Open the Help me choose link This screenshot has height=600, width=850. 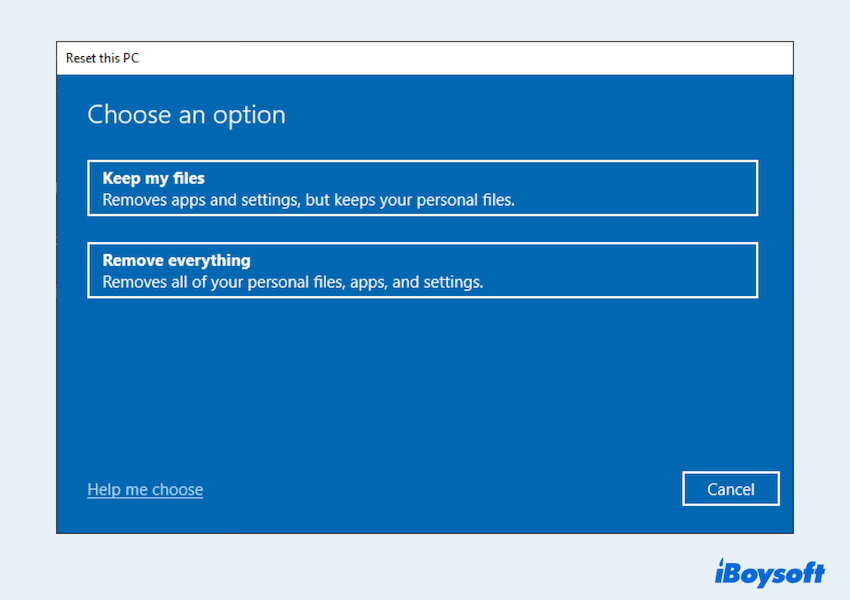pyautogui.click(x=145, y=489)
